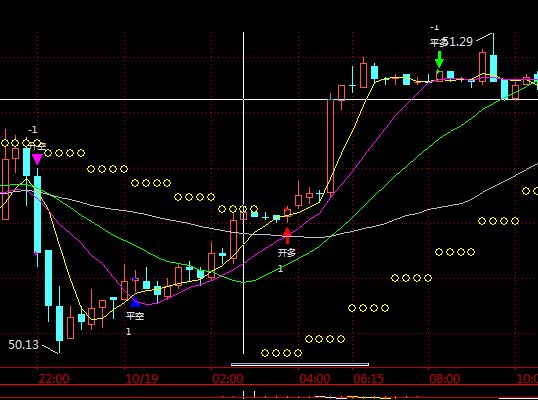This screenshot has height=400, width=538.
Task: Click the 02:00 time axis label
Action: (228, 379)
